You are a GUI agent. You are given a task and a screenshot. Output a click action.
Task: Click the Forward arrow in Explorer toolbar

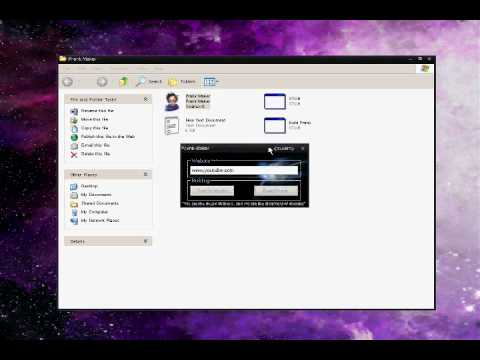coord(102,82)
